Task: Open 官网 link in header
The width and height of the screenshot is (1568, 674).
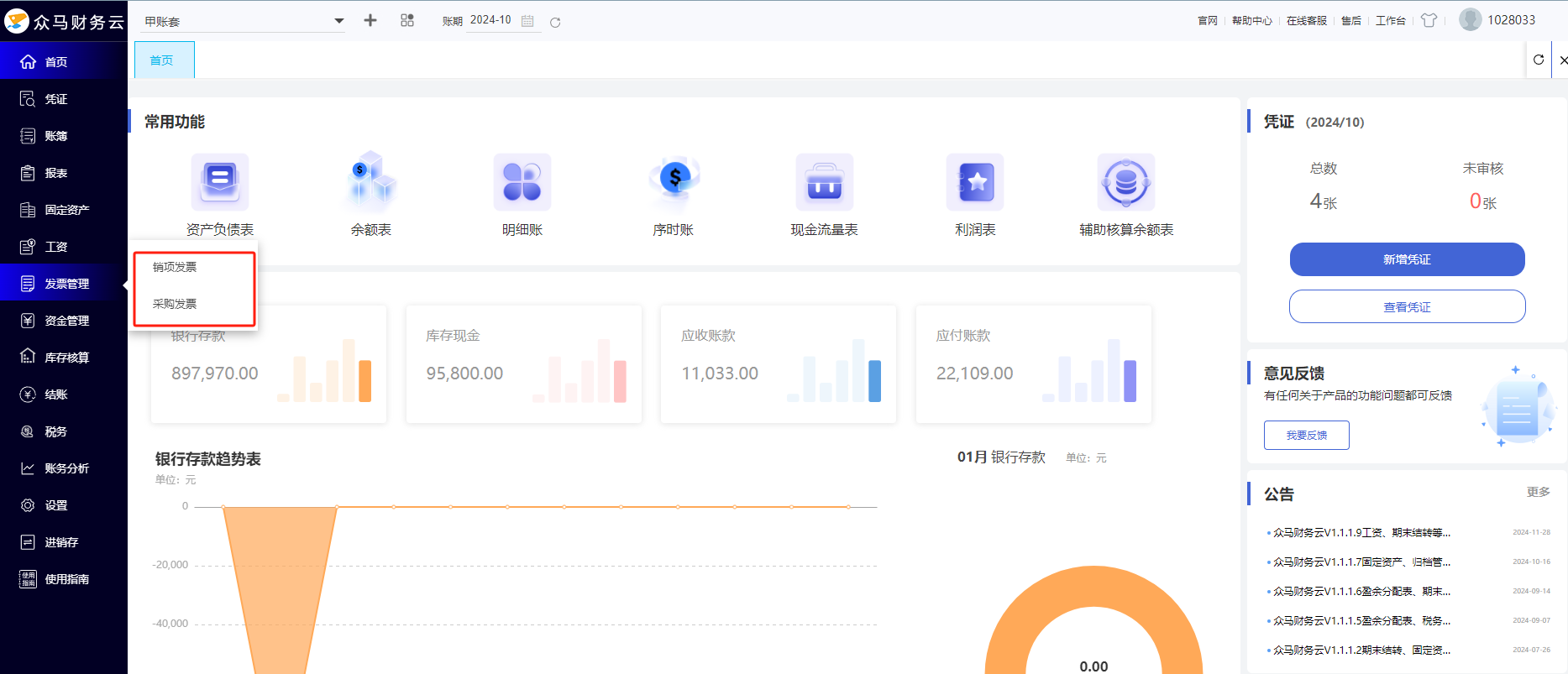Action: pos(1208,21)
